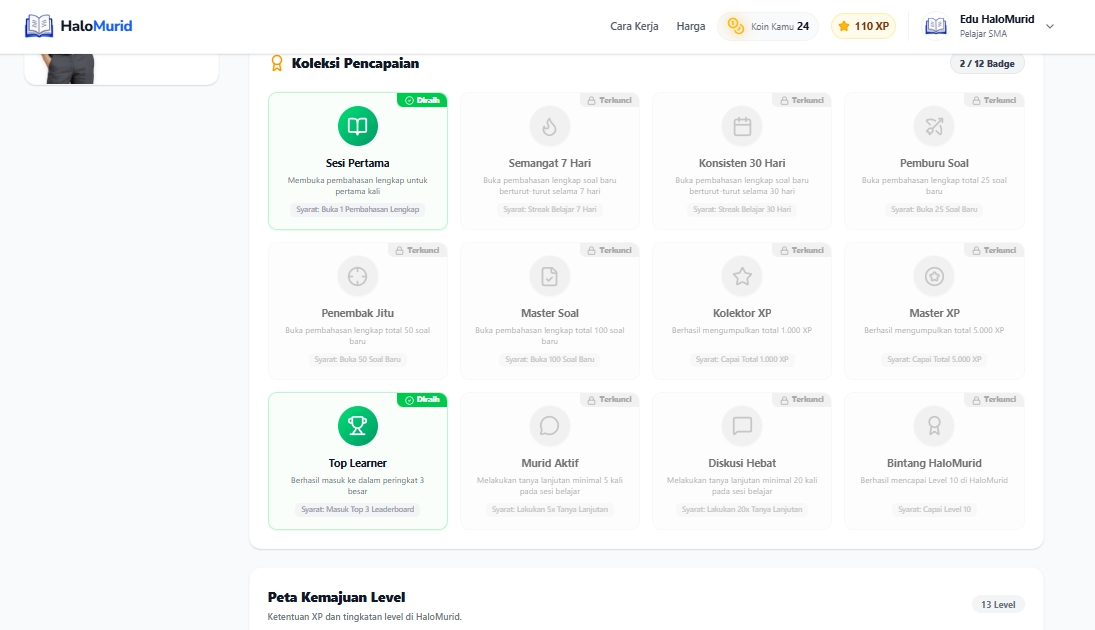Click the Bintang HaloMurid ribbon icon
Screen dimensions: 1095x630
pyautogui.click(x=934, y=426)
